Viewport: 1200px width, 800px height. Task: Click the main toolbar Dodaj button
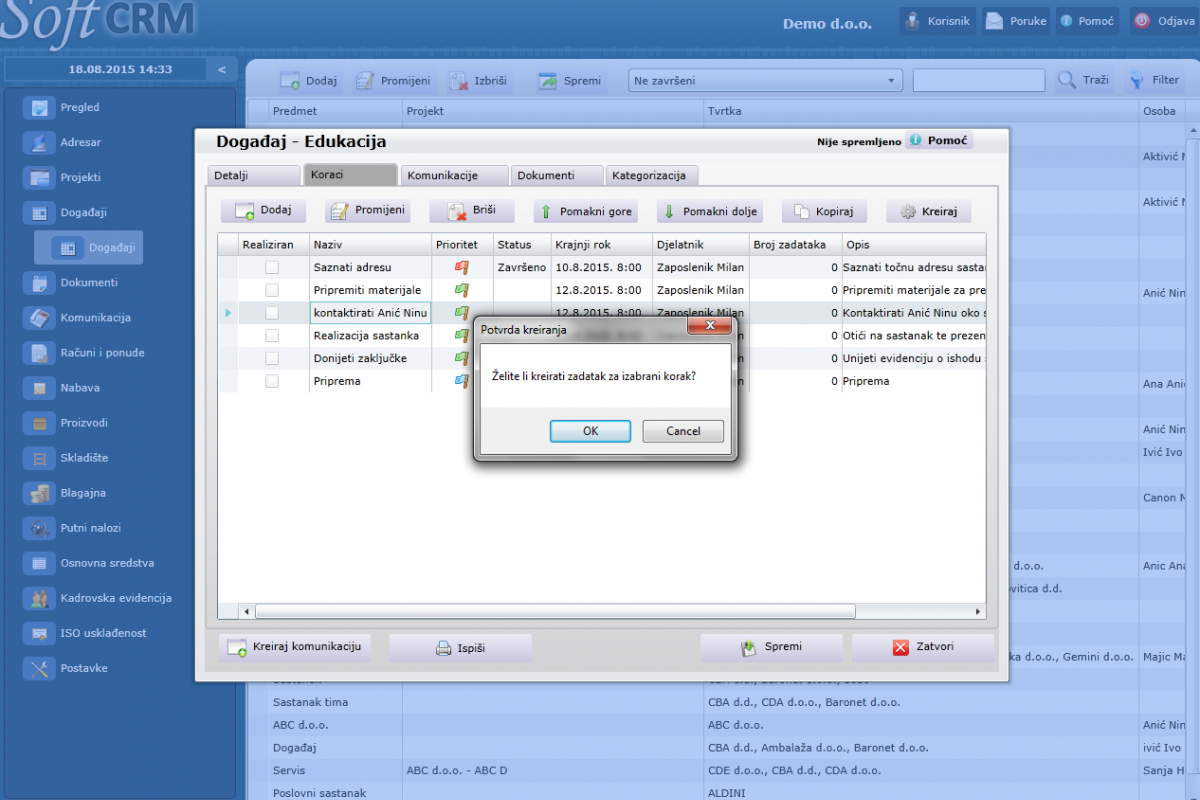309,81
